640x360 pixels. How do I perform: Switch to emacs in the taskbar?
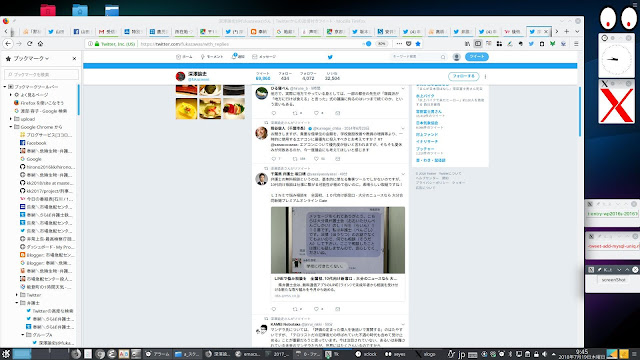click(x=248, y=354)
